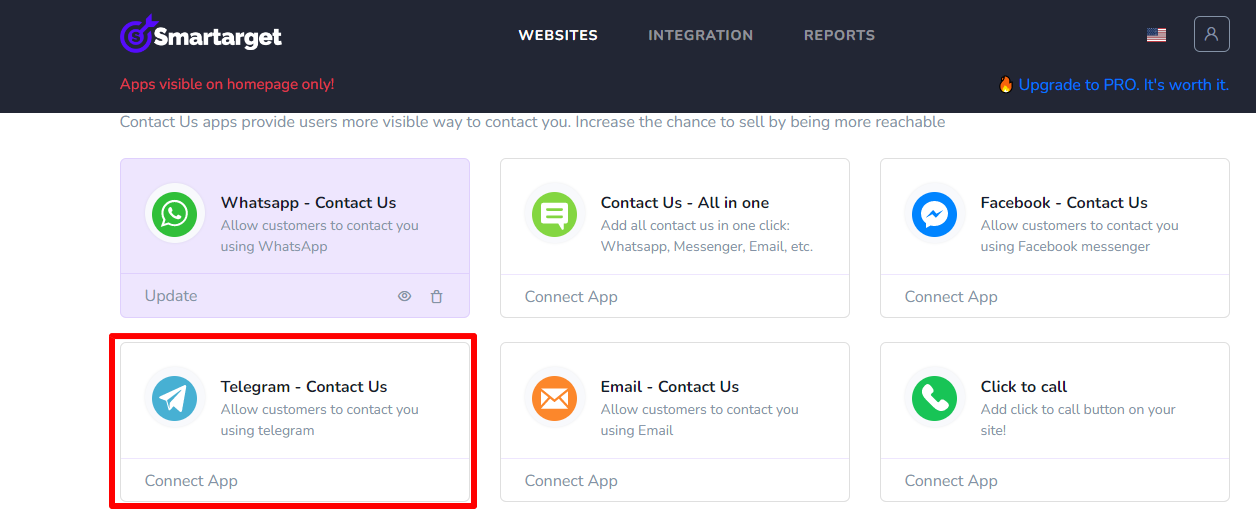Connect App for Telegram Contact Us
Viewport: 1256px width, 522px height.
click(x=191, y=481)
